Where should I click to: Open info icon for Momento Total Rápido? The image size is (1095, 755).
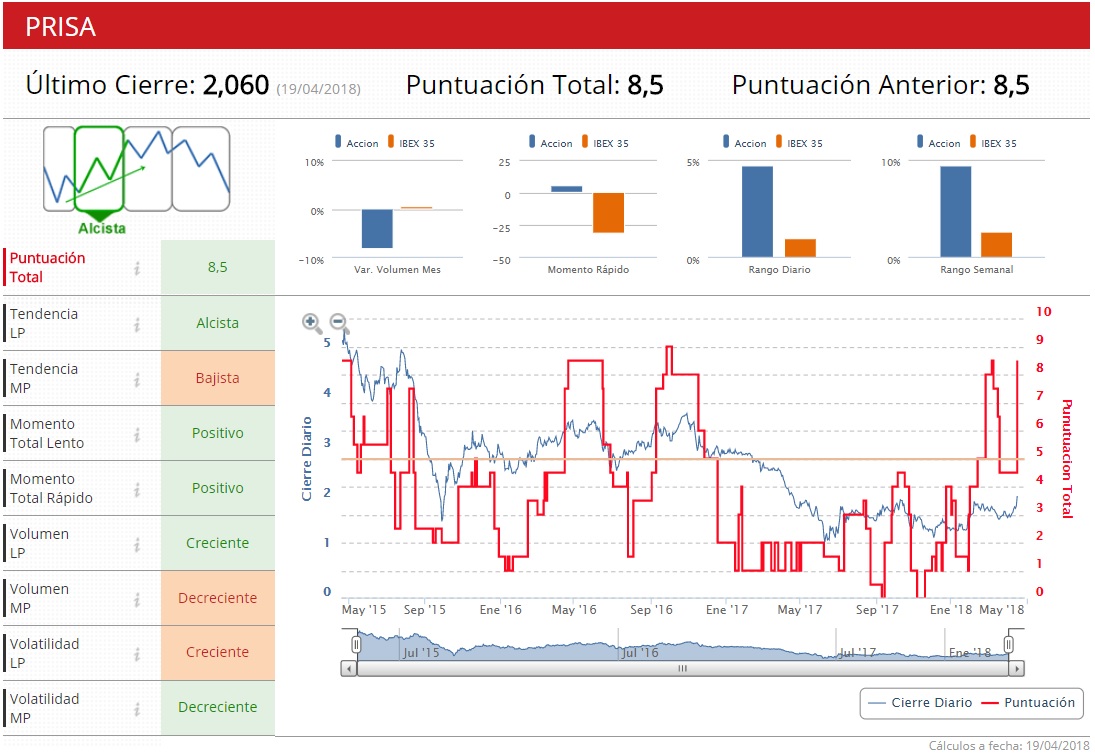138,489
